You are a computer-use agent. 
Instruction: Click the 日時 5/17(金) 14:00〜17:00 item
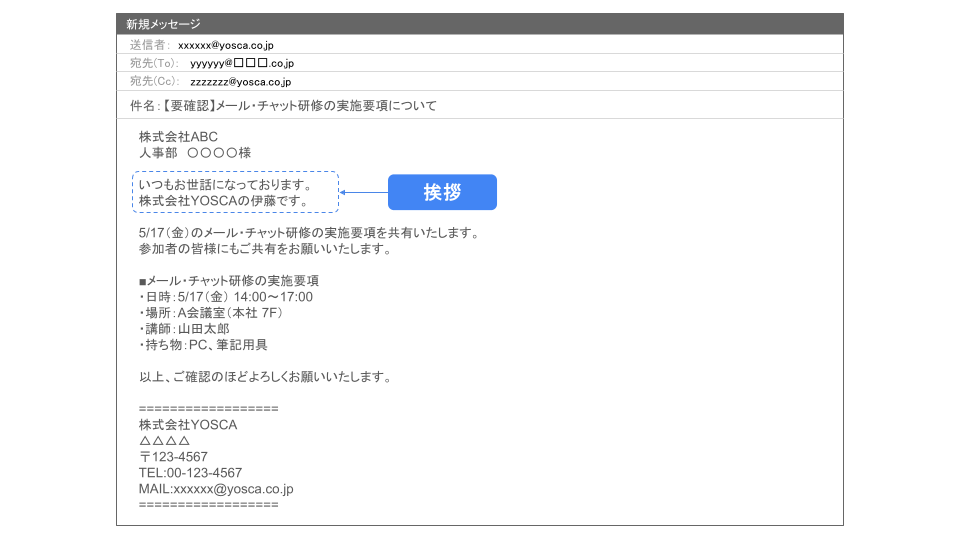point(228,297)
